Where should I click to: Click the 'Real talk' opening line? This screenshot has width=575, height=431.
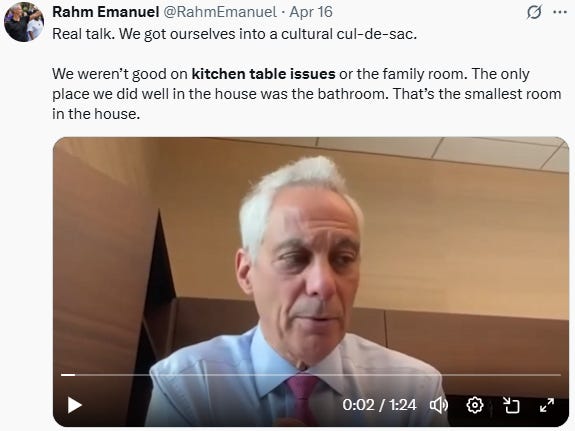(x=84, y=34)
